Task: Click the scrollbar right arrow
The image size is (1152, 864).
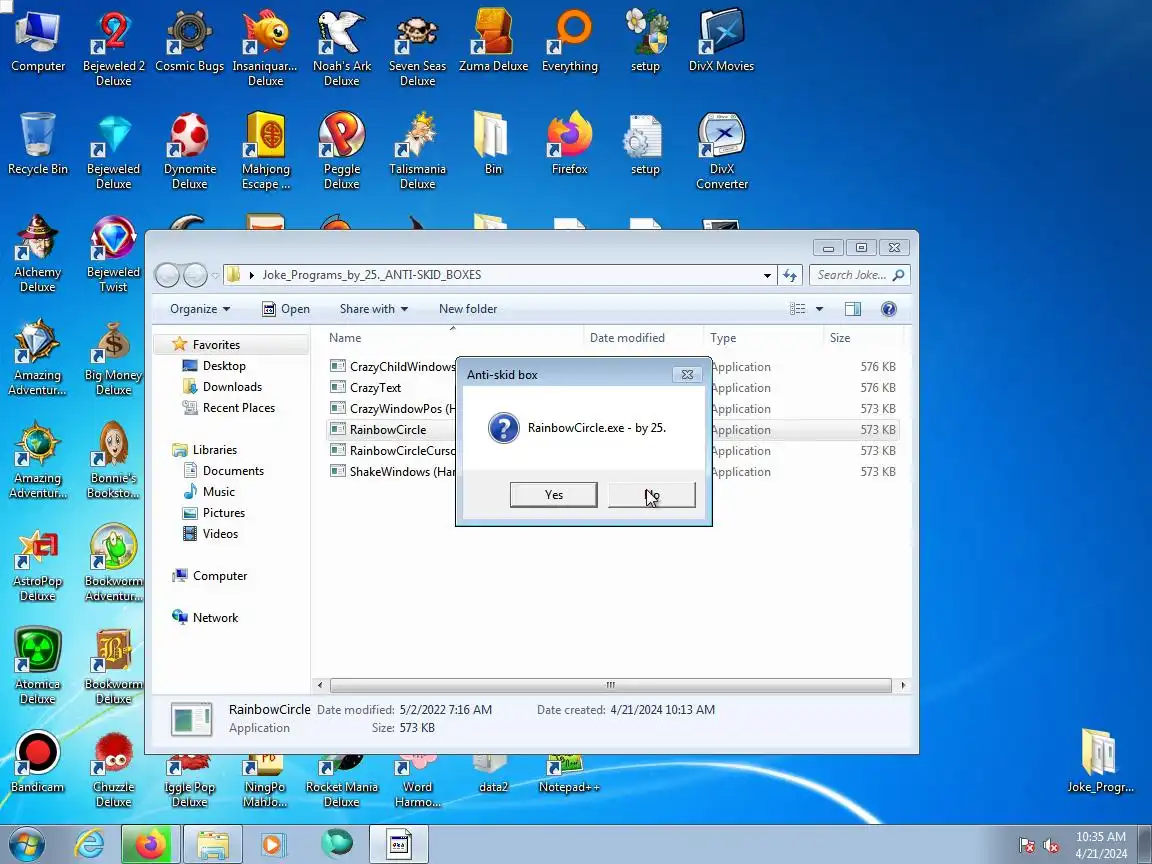Action: point(902,685)
